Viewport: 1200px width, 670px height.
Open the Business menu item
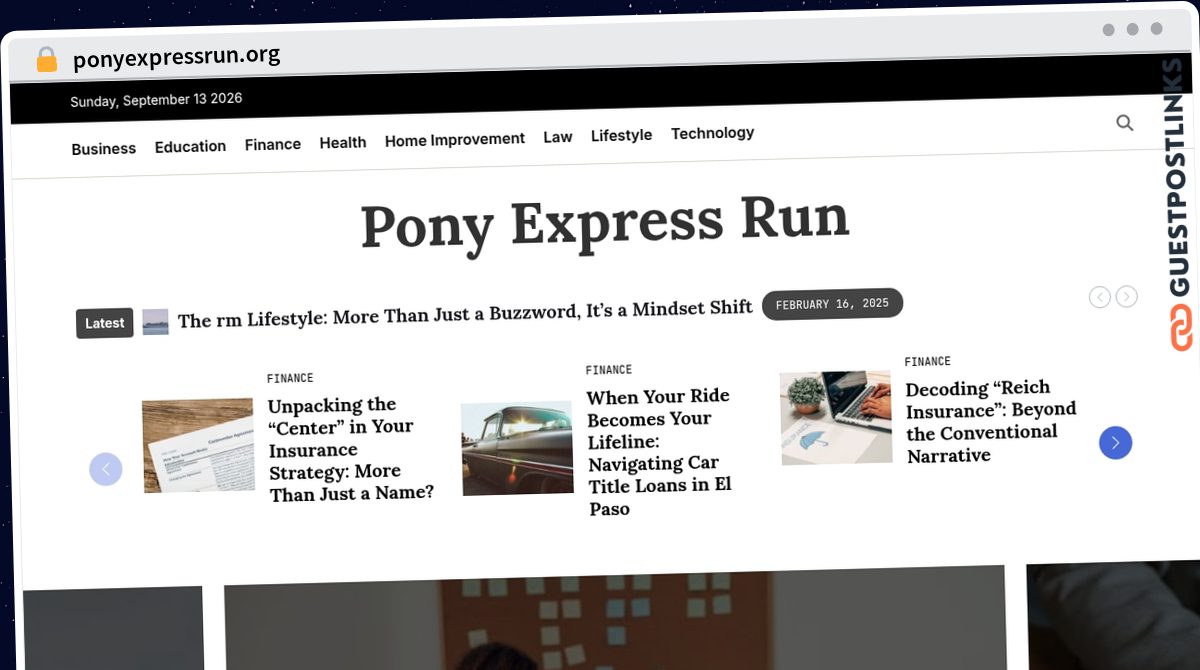[104, 149]
